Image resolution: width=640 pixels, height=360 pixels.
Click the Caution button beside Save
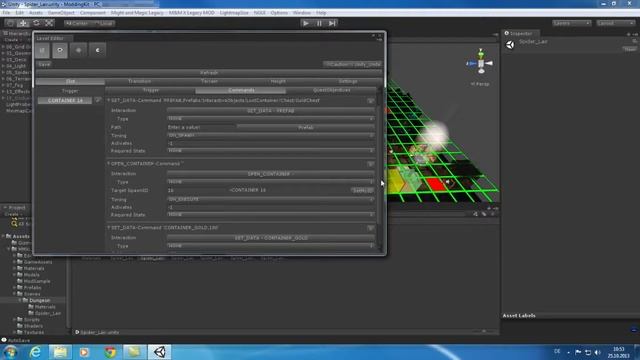353,64
